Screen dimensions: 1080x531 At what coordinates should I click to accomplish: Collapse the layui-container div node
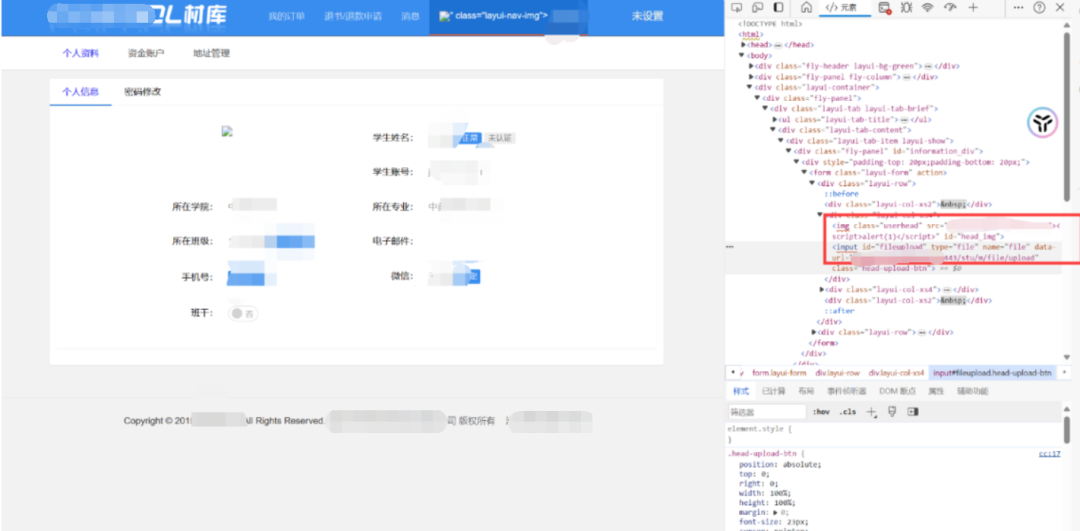pos(750,87)
